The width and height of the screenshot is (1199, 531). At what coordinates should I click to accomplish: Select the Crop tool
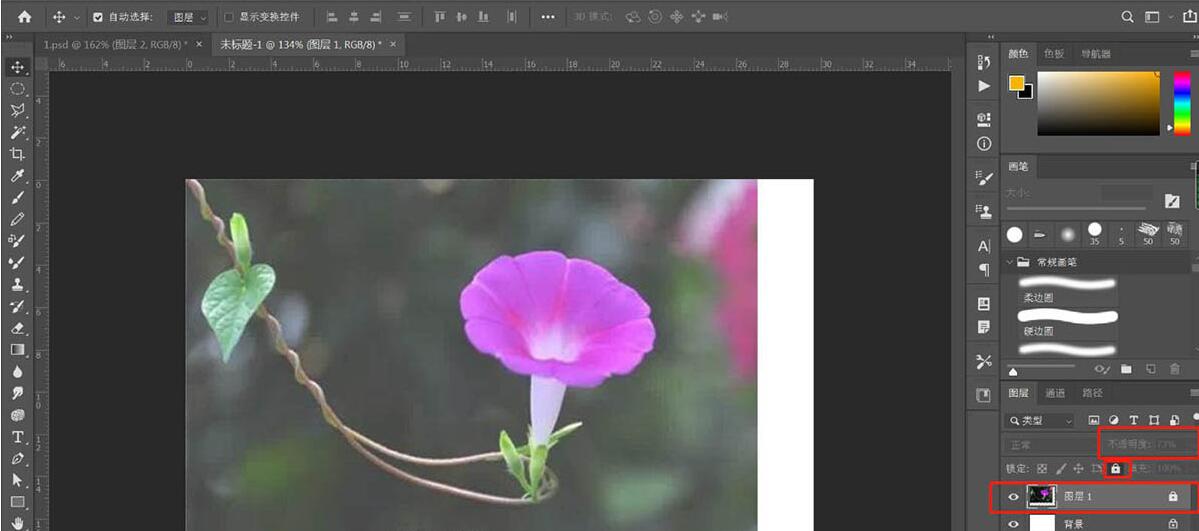pyautogui.click(x=17, y=154)
